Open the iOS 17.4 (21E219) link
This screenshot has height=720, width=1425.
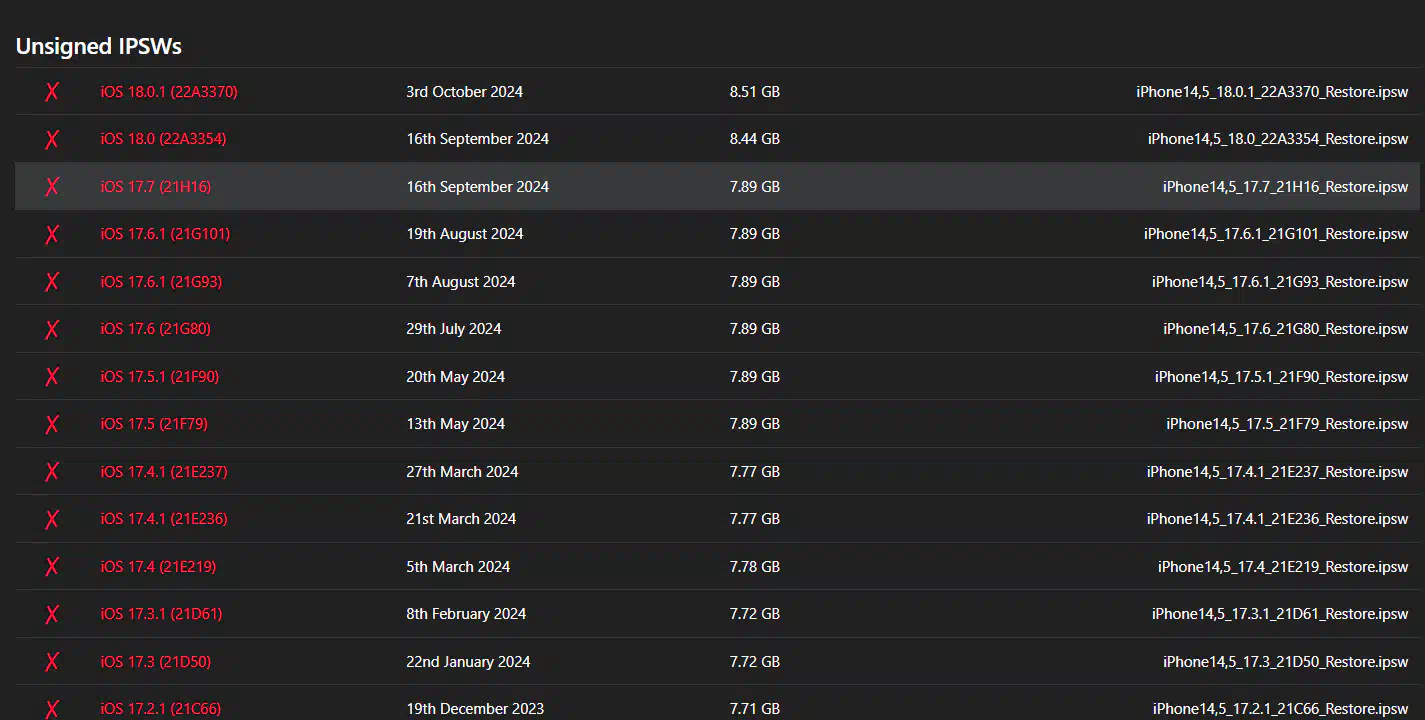point(158,567)
